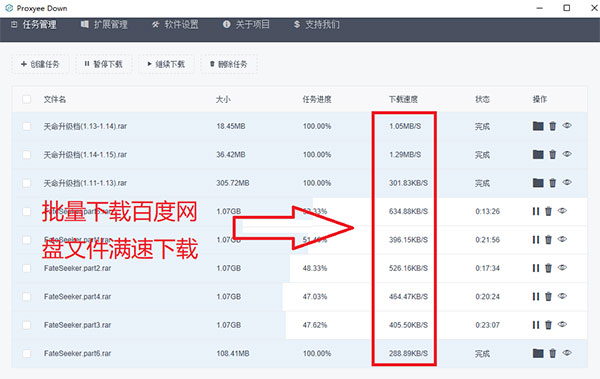Click the 状态 column header
The width and height of the screenshot is (600, 379).
483,100
